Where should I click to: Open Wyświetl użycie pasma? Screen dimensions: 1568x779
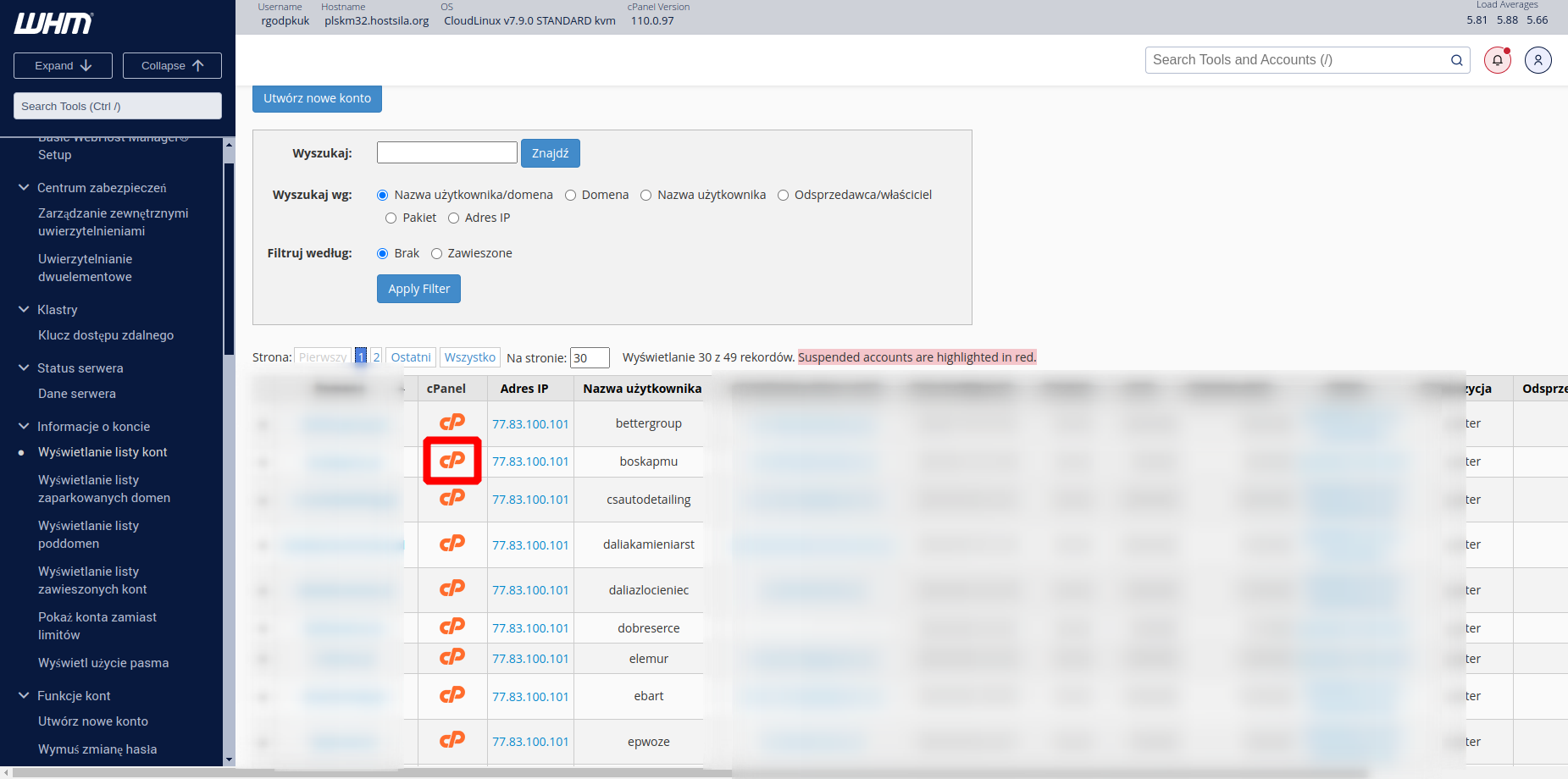pyautogui.click(x=103, y=663)
